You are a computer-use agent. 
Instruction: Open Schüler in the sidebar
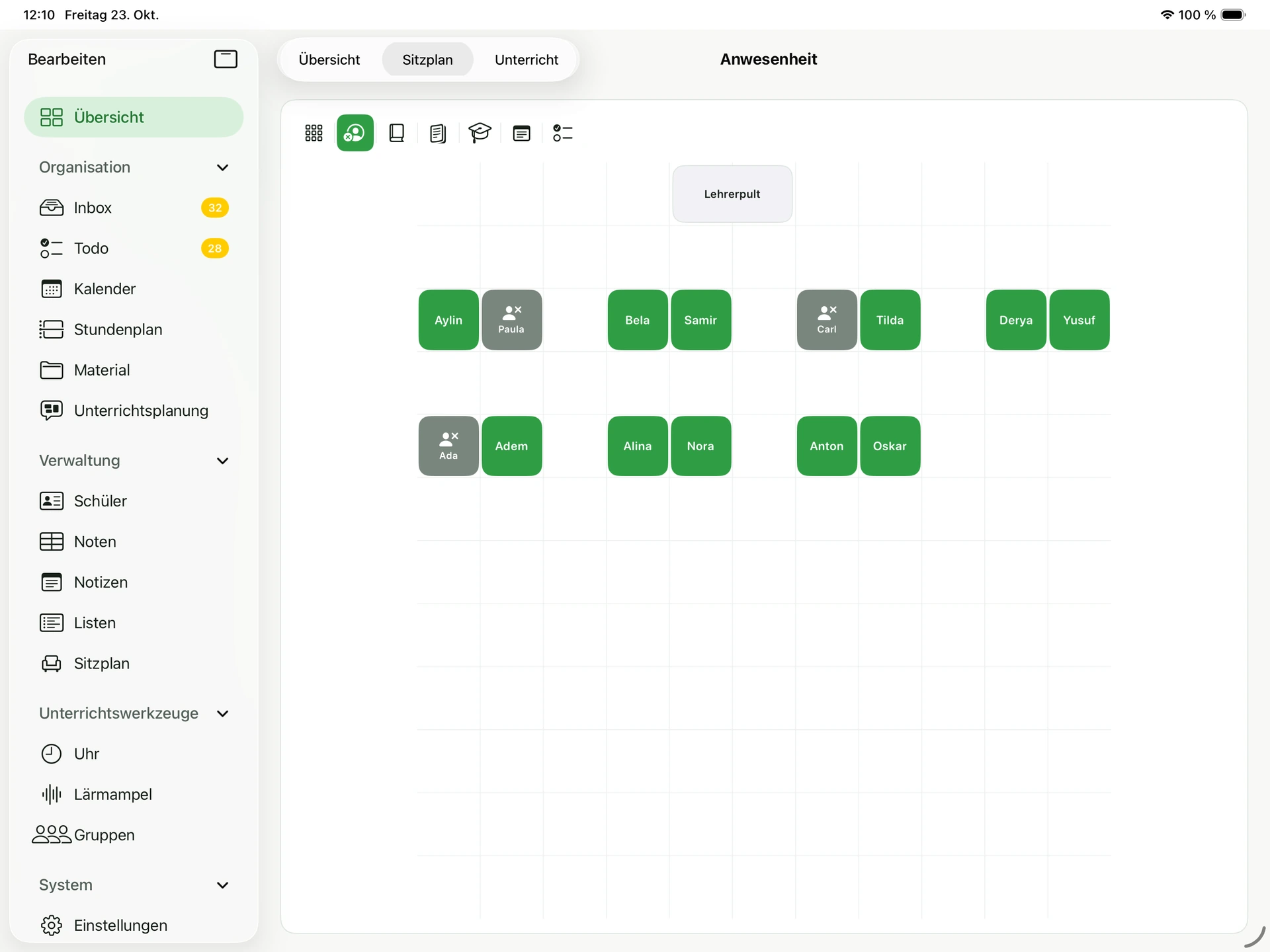(134, 501)
